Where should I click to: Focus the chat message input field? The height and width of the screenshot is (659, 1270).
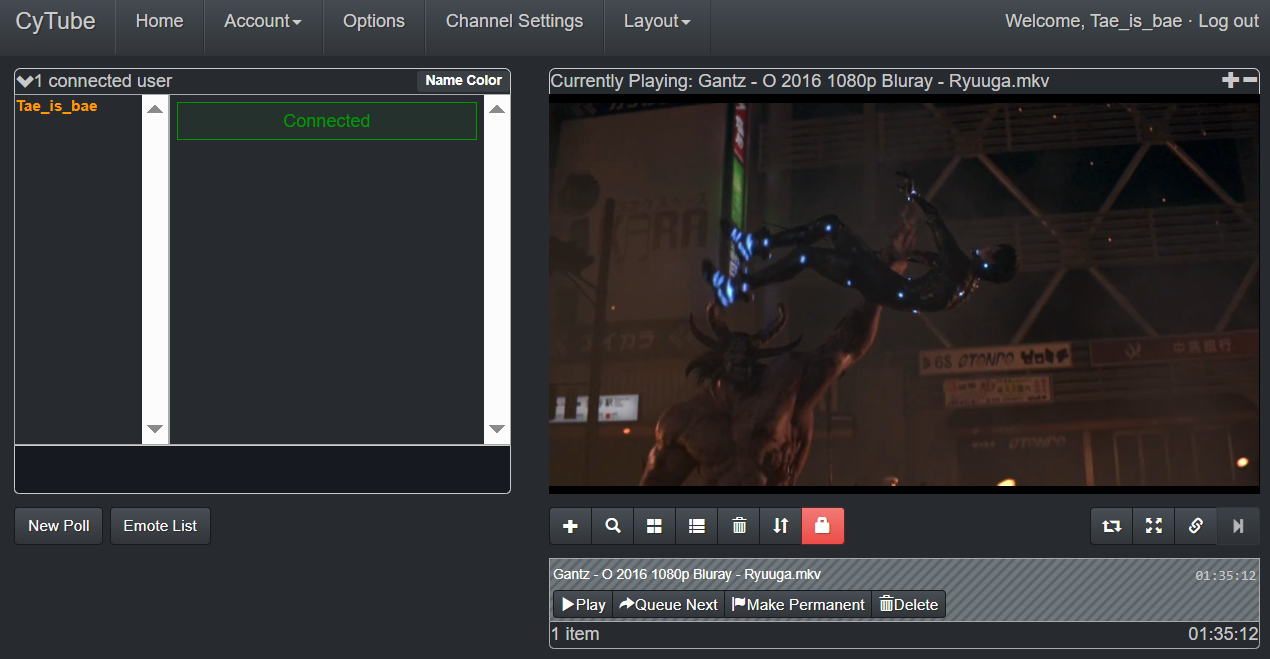point(262,469)
